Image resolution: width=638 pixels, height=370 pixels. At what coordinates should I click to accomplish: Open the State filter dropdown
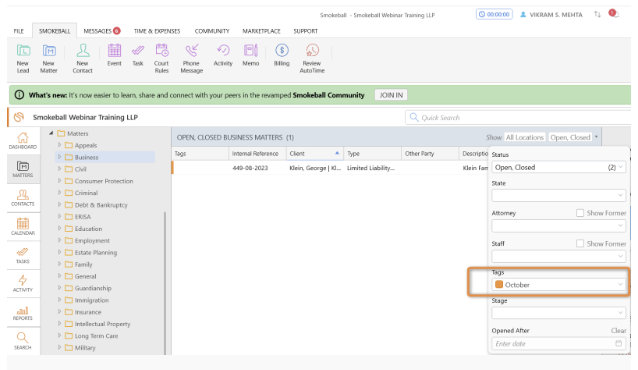tap(559, 195)
